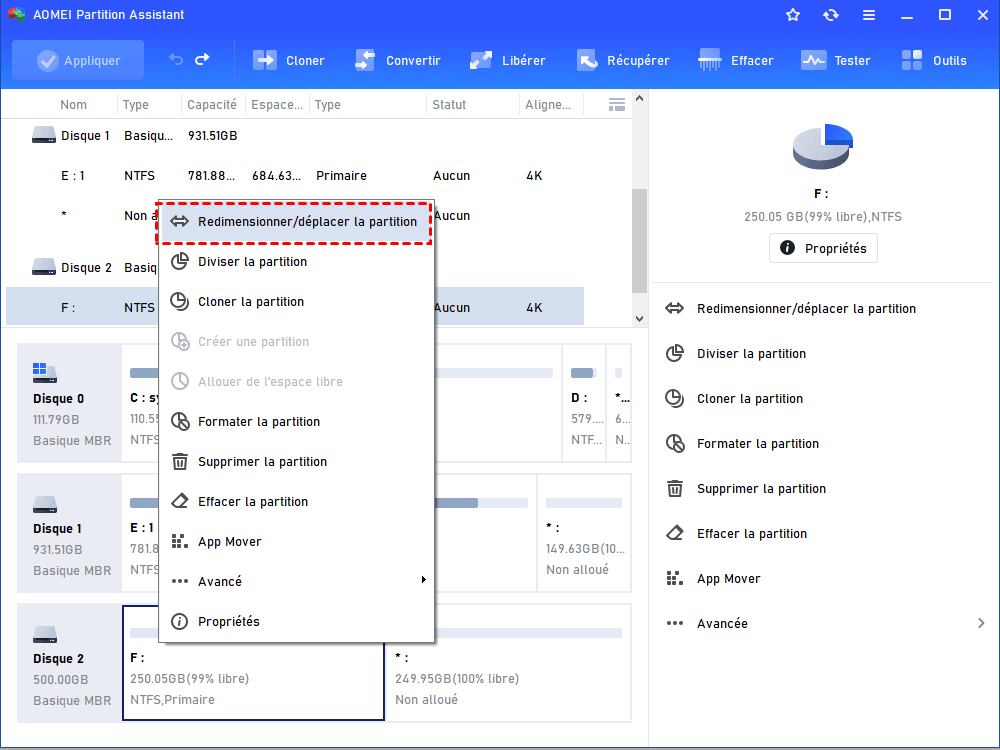Click the Propriétés button in right panel
The height and width of the screenshot is (750, 1000).
(x=823, y=248)
